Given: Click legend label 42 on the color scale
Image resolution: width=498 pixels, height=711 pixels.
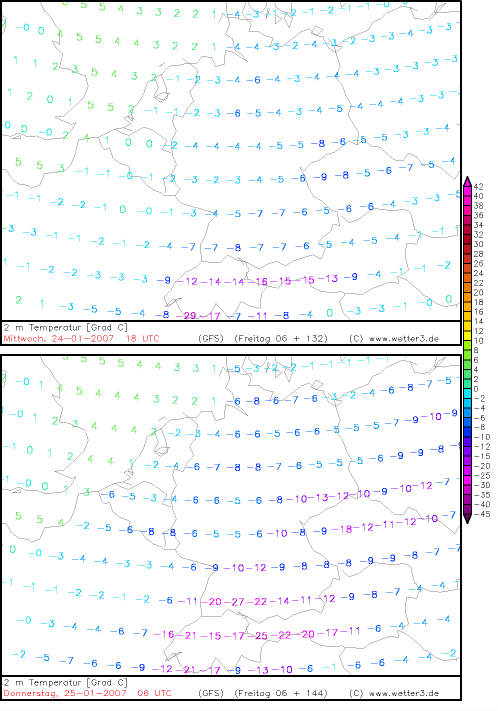Looking at the screenshot, I should [478, 186].
